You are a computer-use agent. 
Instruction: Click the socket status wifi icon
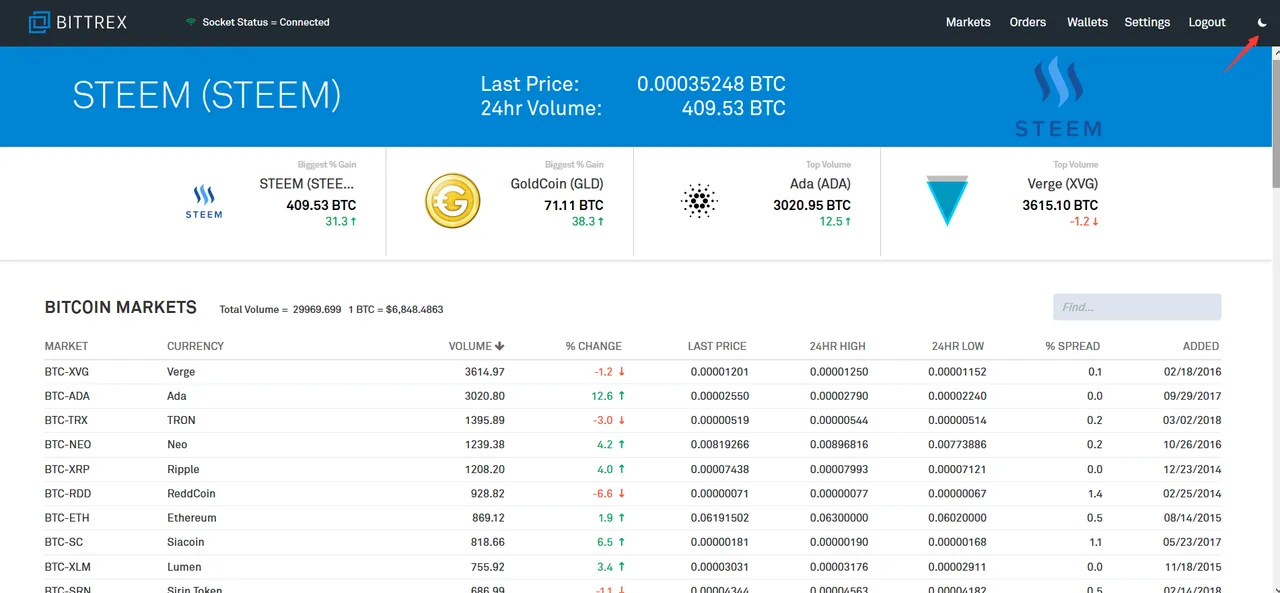pyautogui.click(x=191, y=22)
